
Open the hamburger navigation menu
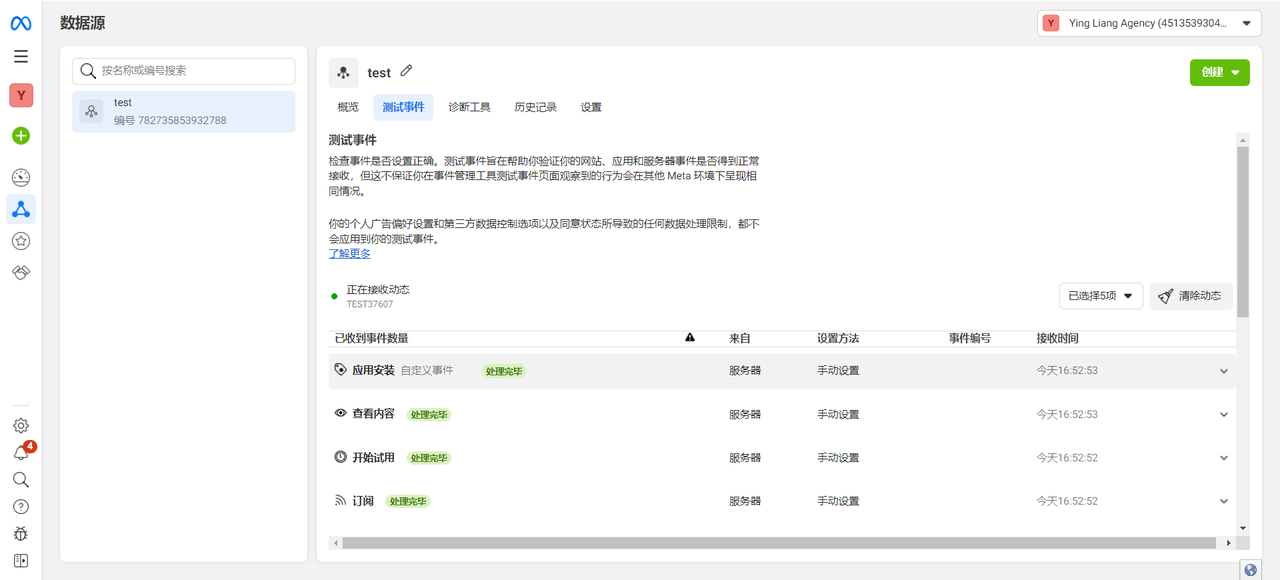pos(20,56)
